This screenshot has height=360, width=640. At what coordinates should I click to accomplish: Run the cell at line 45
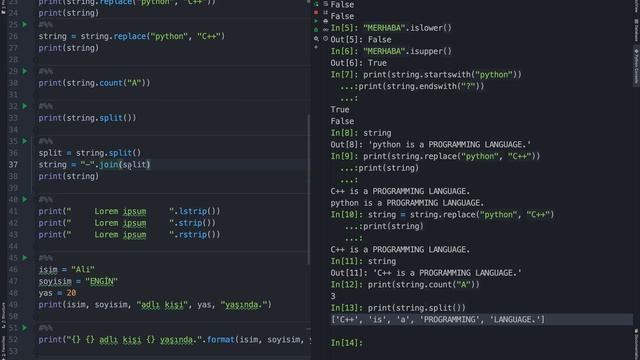[x=25, y=258]
